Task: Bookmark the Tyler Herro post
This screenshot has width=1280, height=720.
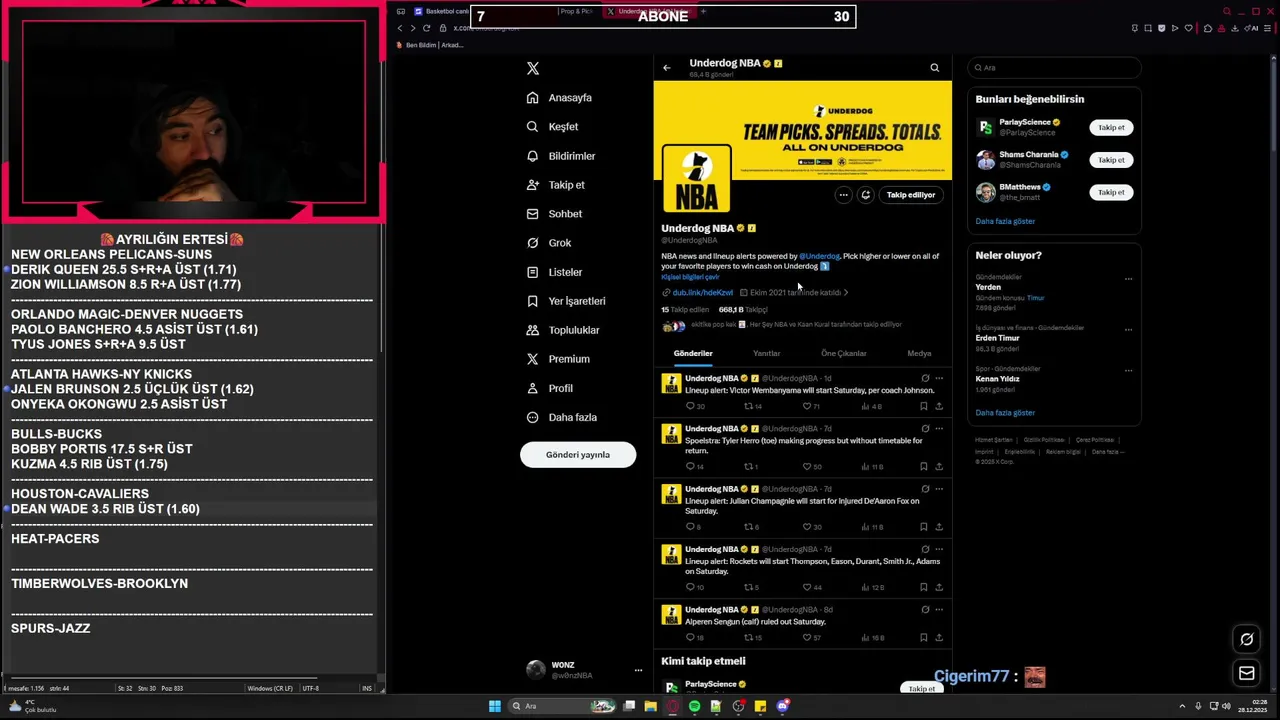Action: pyautogui.click(x=923, y=467)
